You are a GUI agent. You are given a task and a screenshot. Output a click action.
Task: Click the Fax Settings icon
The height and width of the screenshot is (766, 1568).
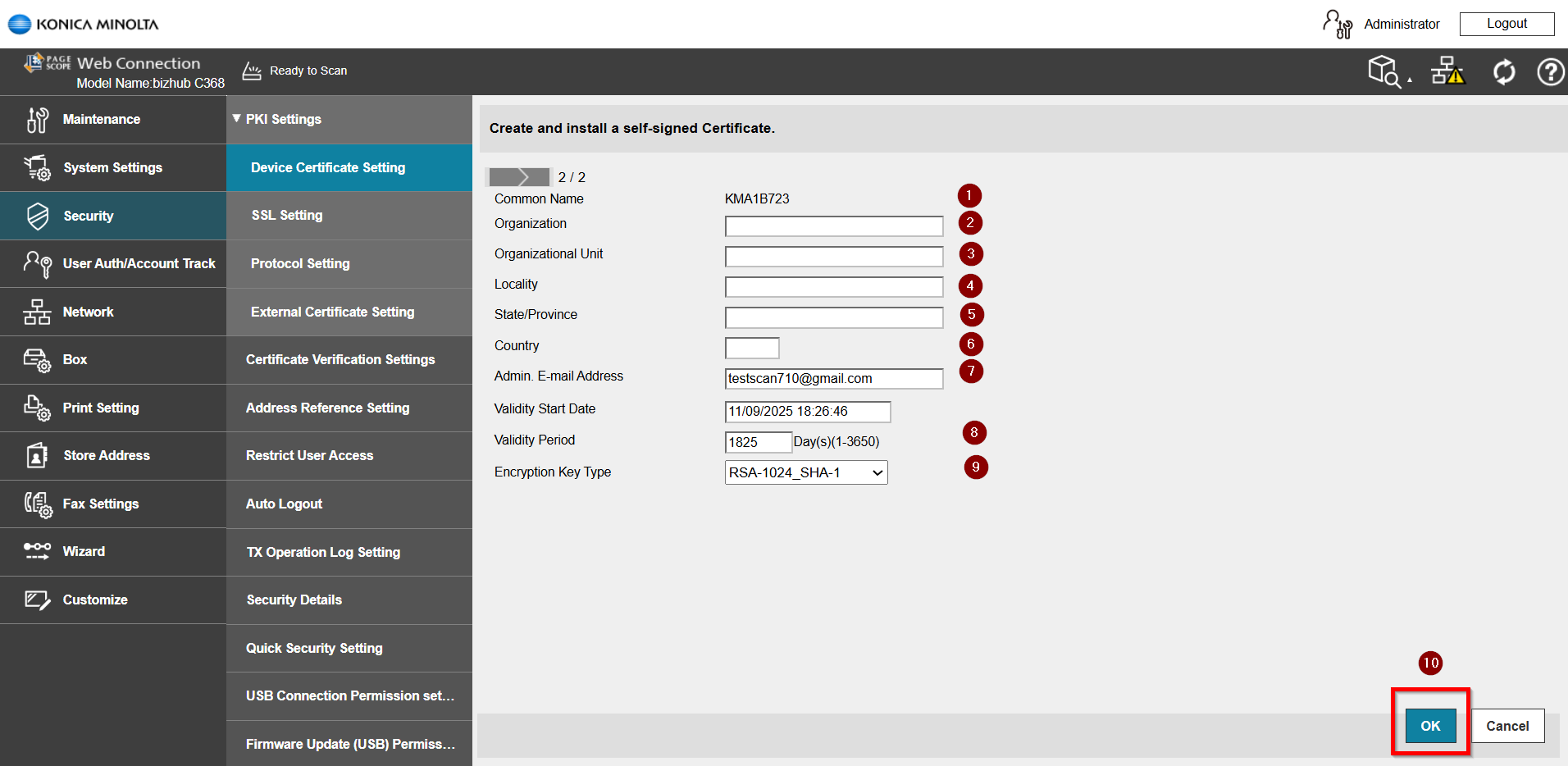(x=38, y=504)
